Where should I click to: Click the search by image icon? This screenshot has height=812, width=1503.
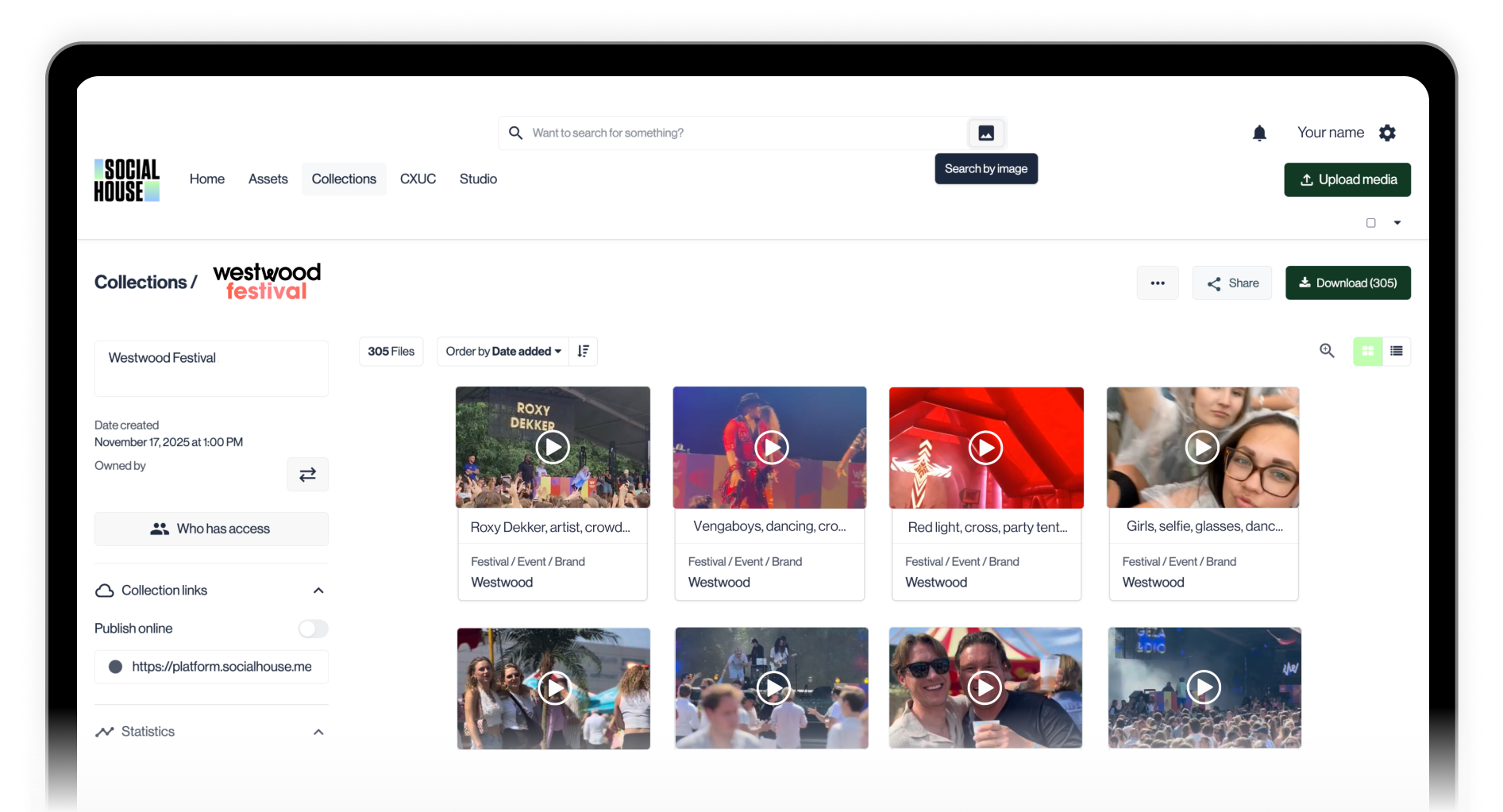tap(985, 133)
